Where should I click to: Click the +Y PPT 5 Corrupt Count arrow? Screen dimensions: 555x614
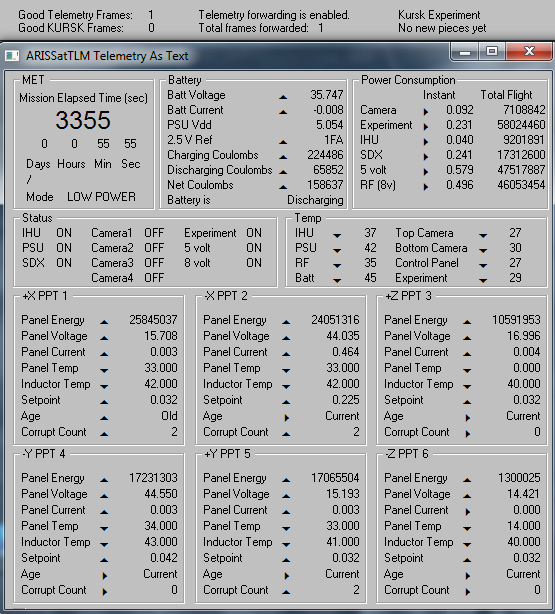point(286,592)
